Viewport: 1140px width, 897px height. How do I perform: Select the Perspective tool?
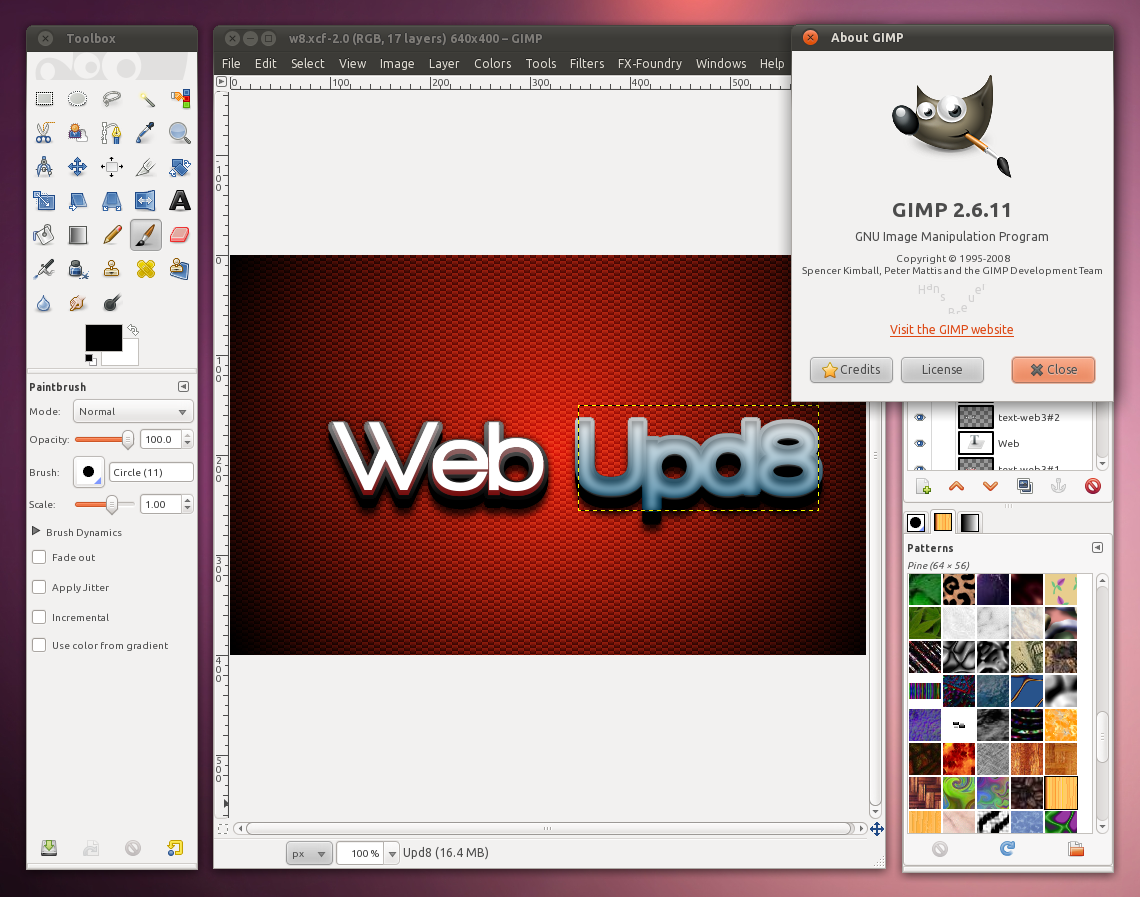click(111, 201)
